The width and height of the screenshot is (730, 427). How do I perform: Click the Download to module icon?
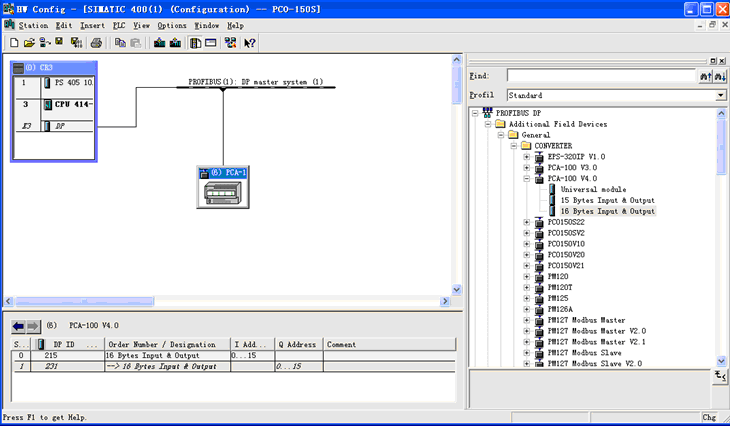click(159, 43)
